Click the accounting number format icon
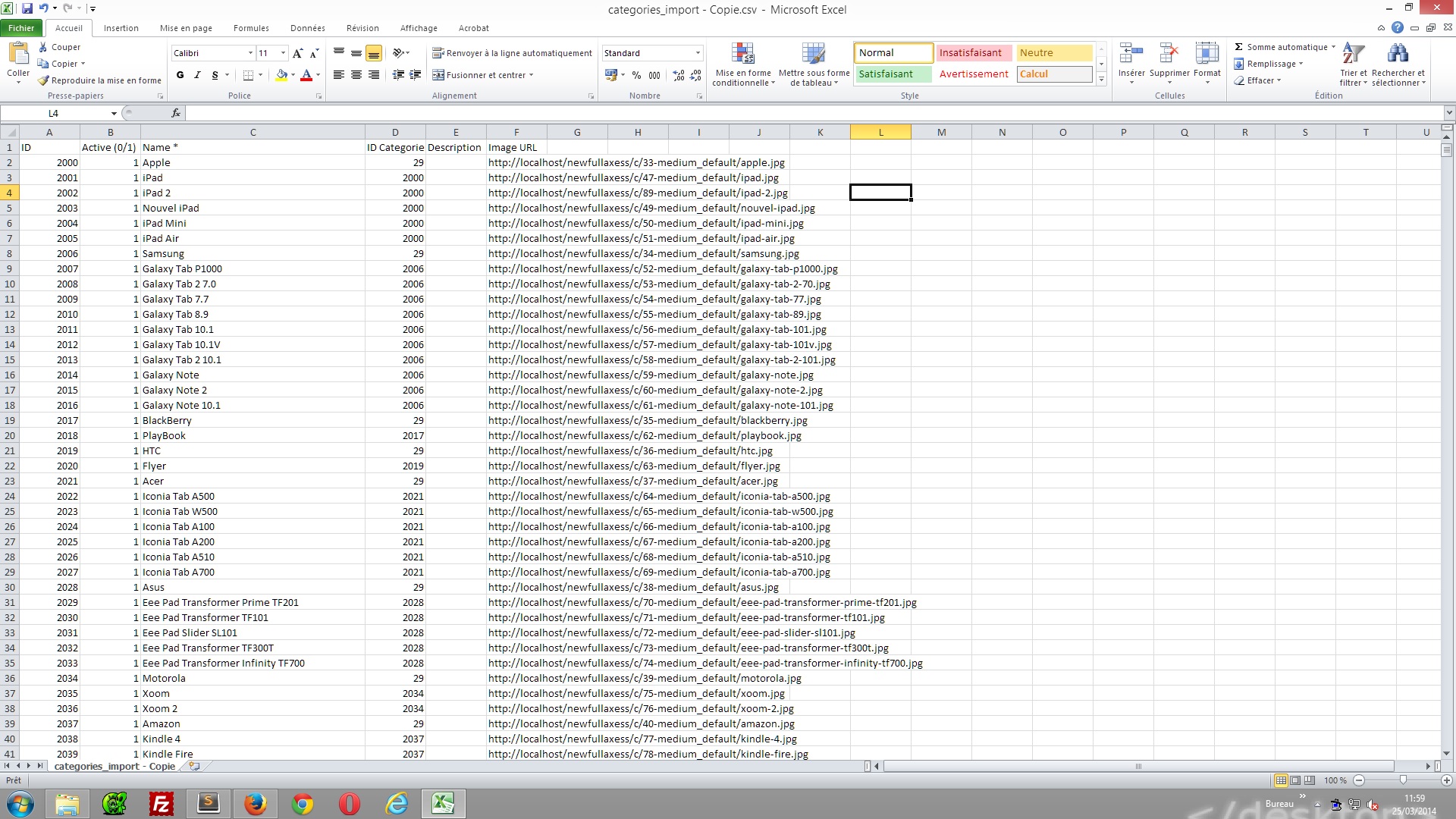The width and height of the screenshot is (1456, 819). (x=610, y=75)
